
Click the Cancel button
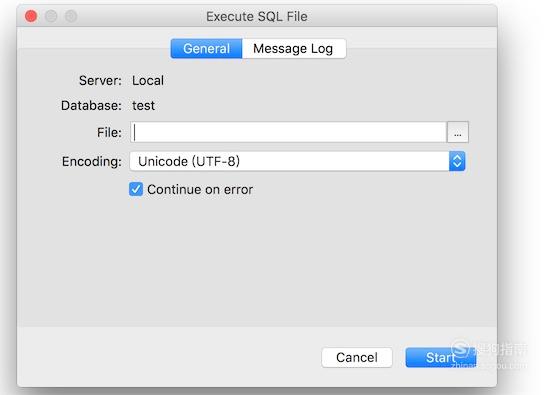click(357, 357)
